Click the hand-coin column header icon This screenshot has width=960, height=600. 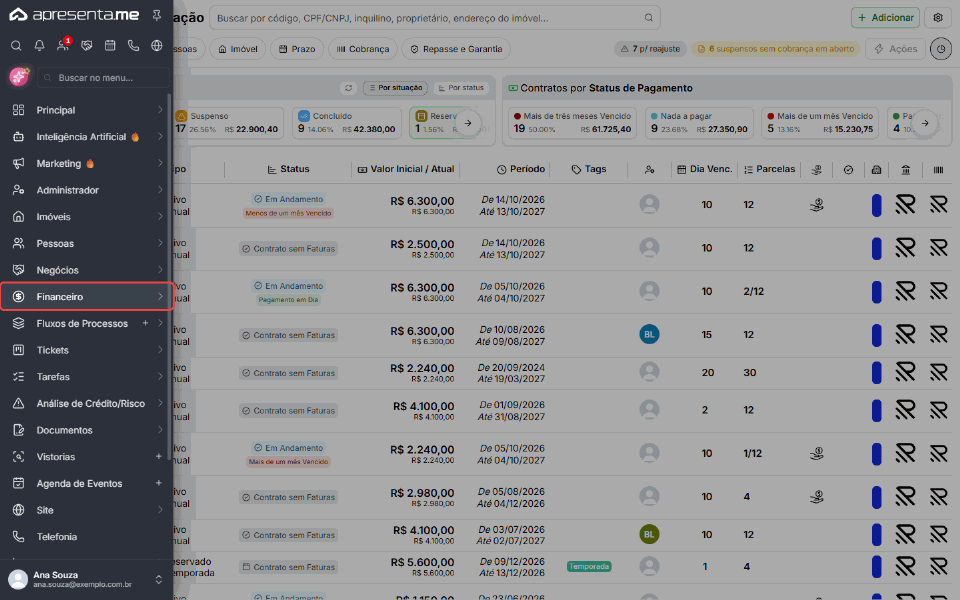[x=816, y=170]
